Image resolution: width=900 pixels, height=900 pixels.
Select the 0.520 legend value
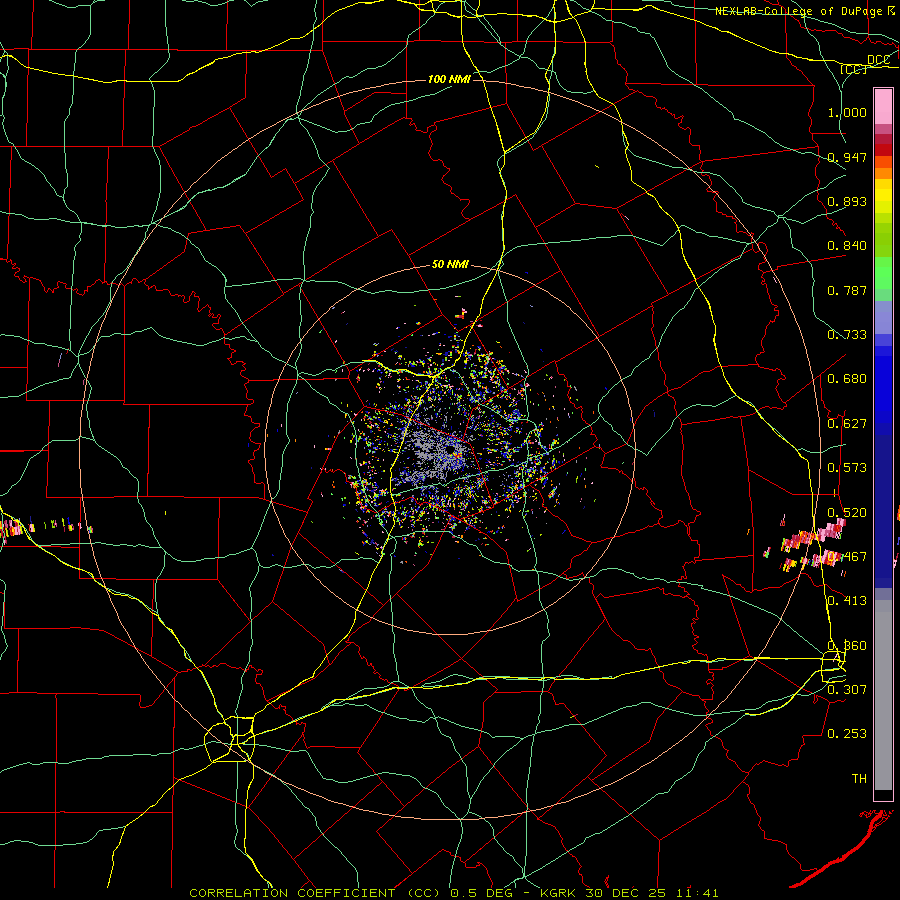coord(847,513)
